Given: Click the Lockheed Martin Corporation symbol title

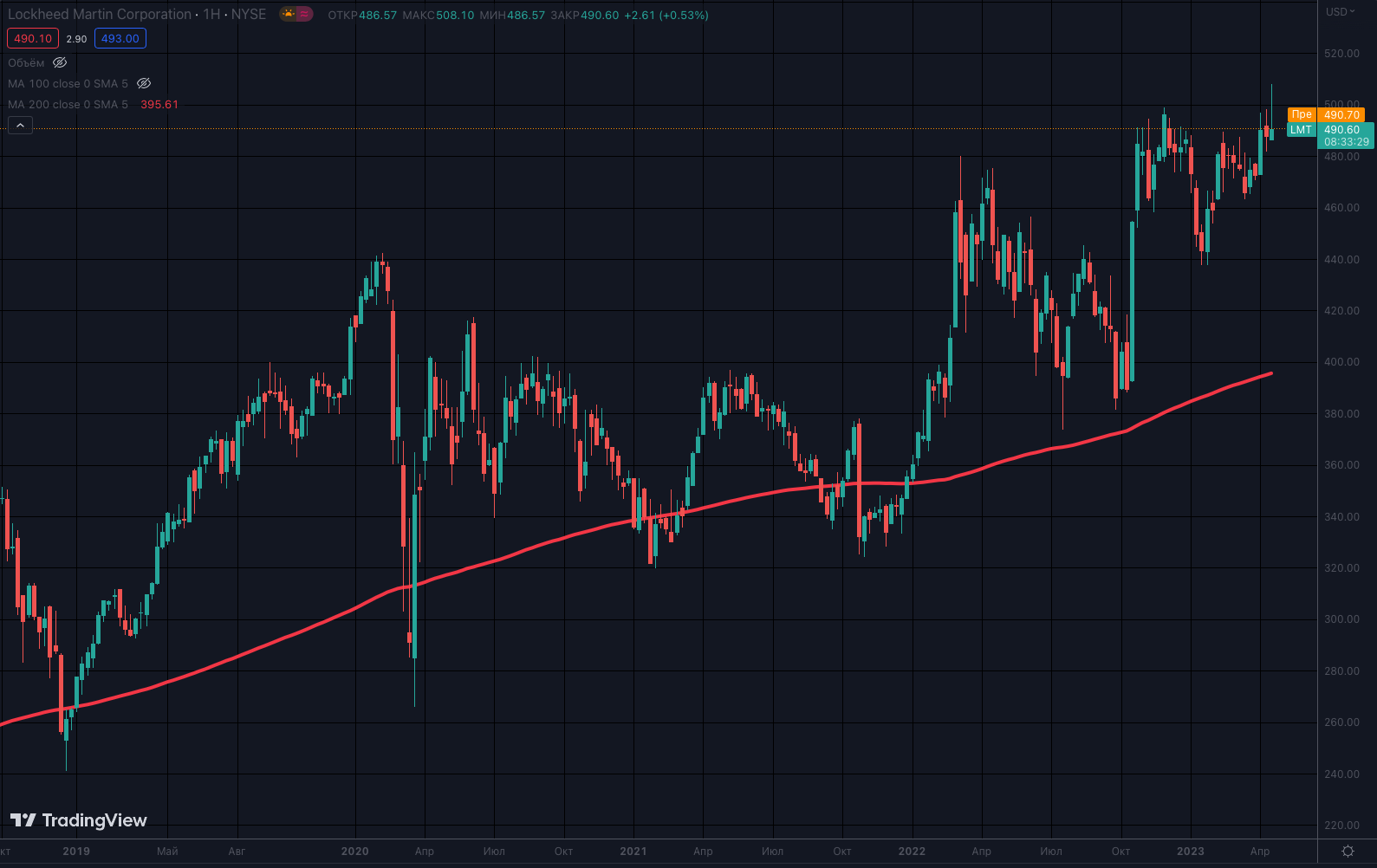Looking at the screenshot, I should 100,15.
